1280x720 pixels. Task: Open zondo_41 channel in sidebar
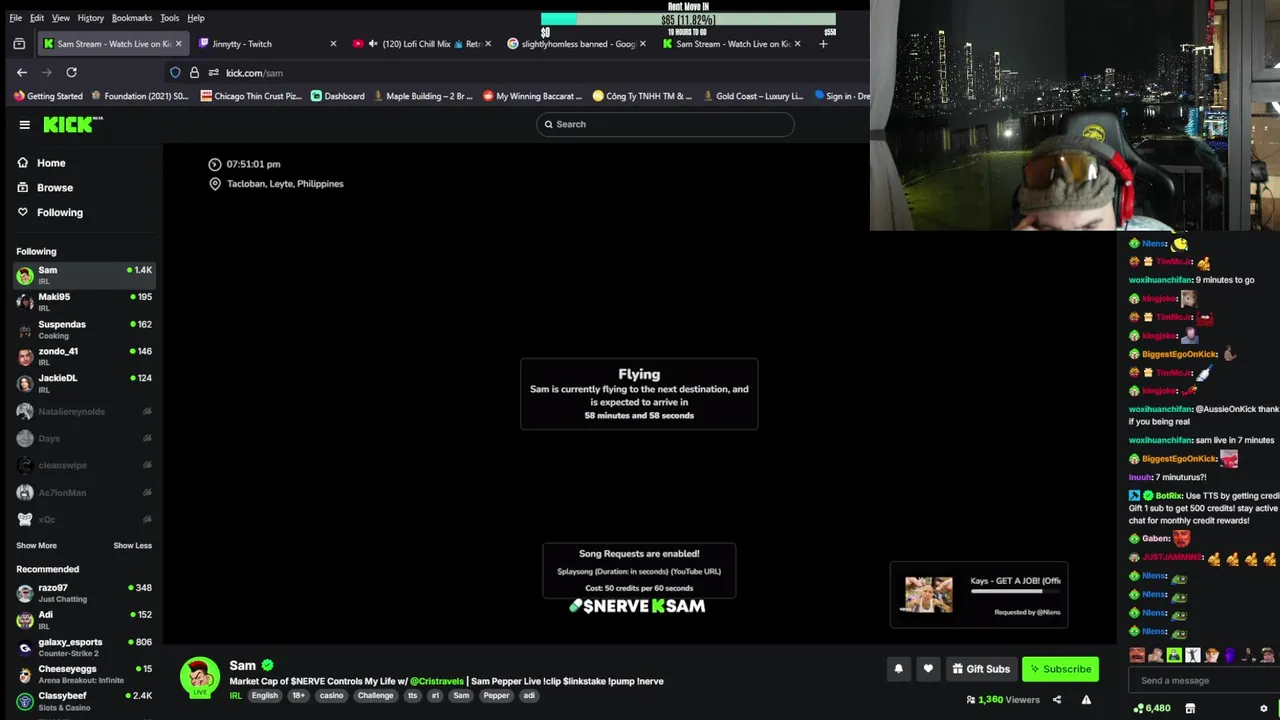pyautogui.click(x=84, y=356)
